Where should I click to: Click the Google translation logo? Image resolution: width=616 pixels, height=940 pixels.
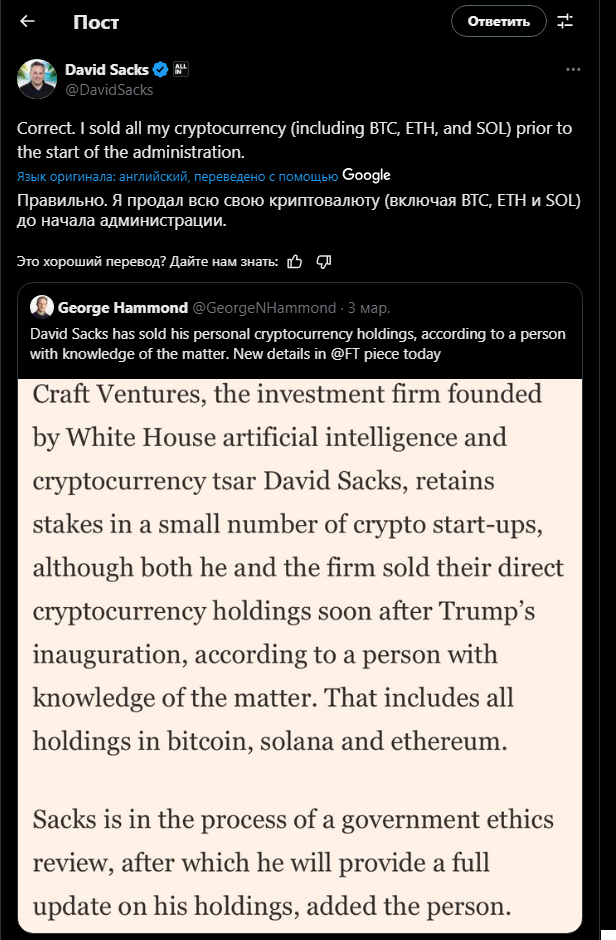point(366,175)
